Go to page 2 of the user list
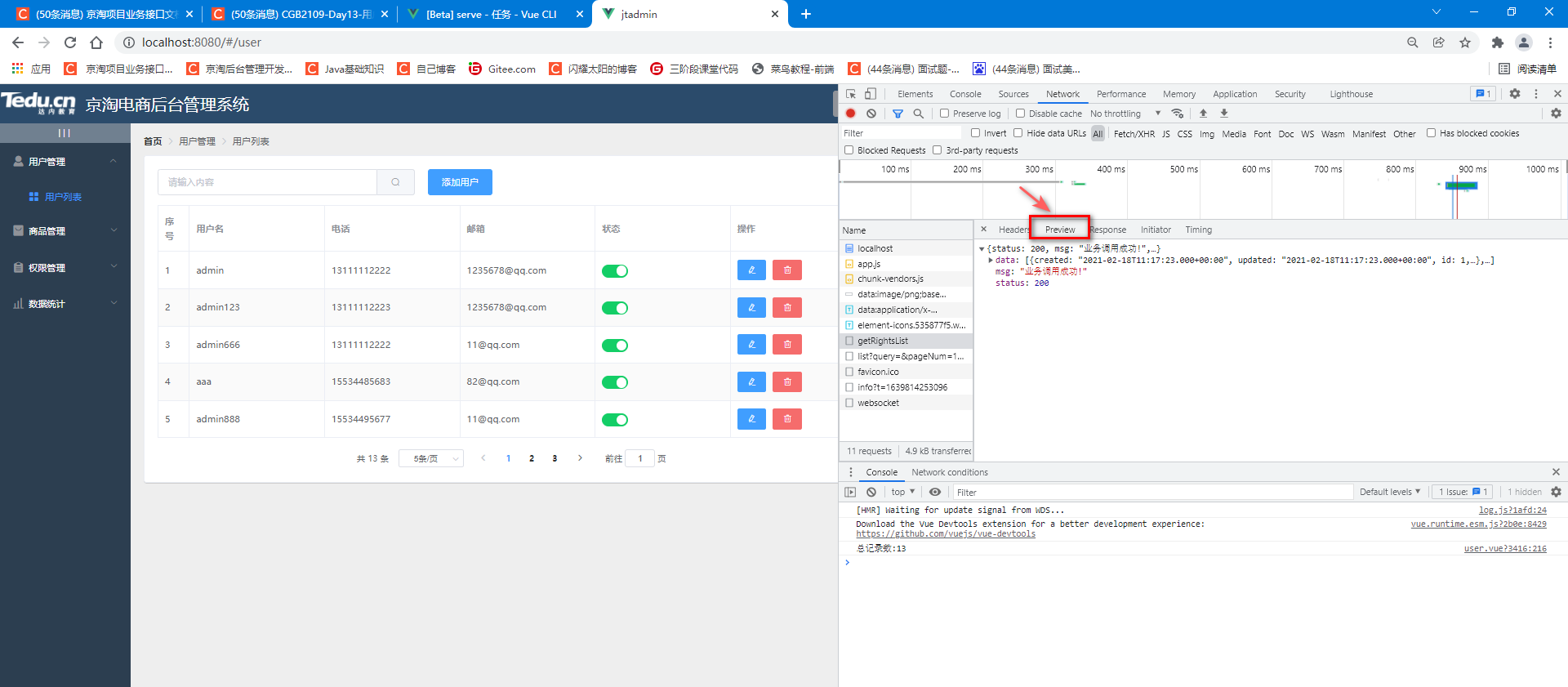Screen dimensions: 1568x687 532,458
